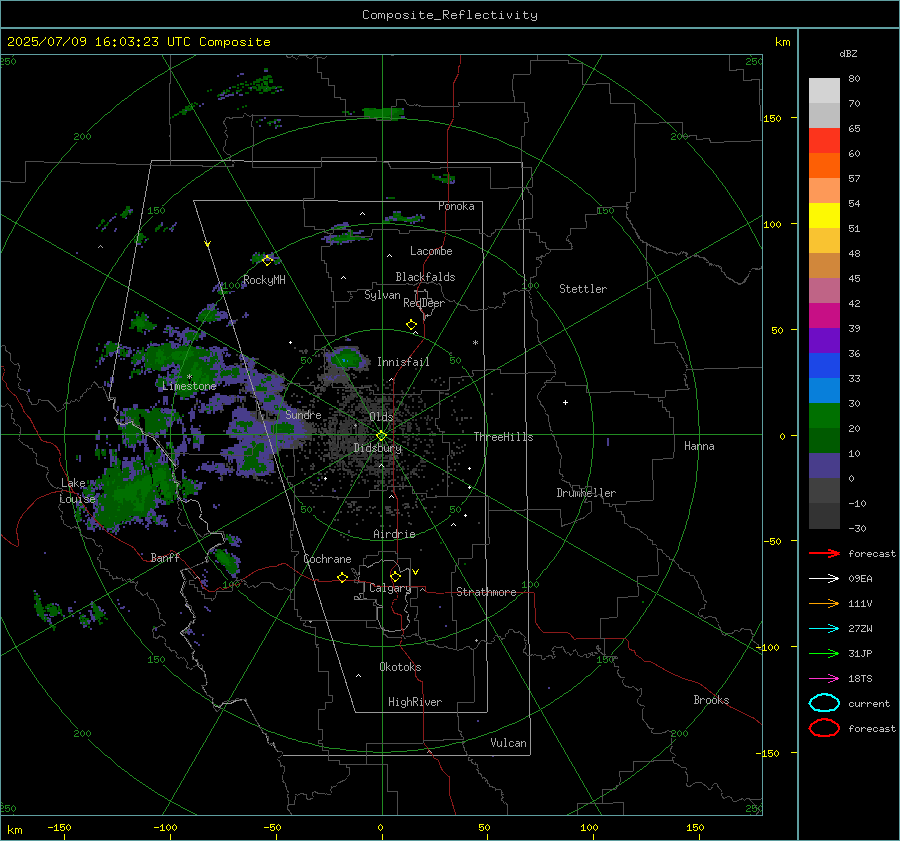Click the 39 dBZ purple color swatch

pos(824,340)
